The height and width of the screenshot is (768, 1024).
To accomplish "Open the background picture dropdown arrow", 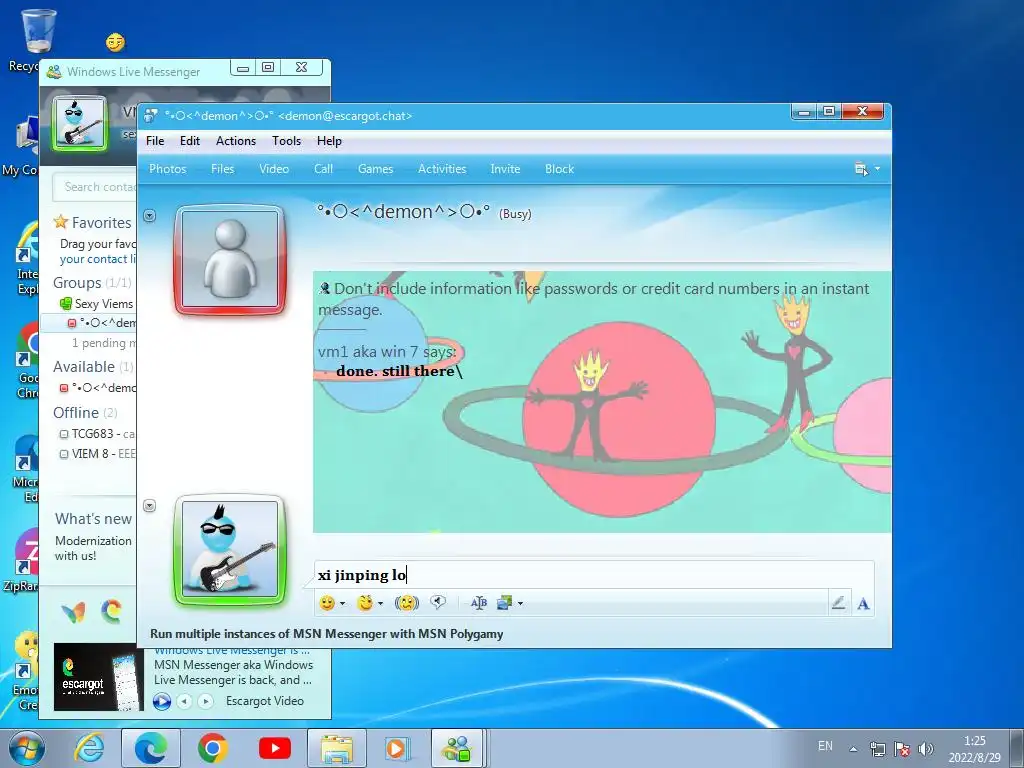I will pyautogui.click(x=520, y=603).
